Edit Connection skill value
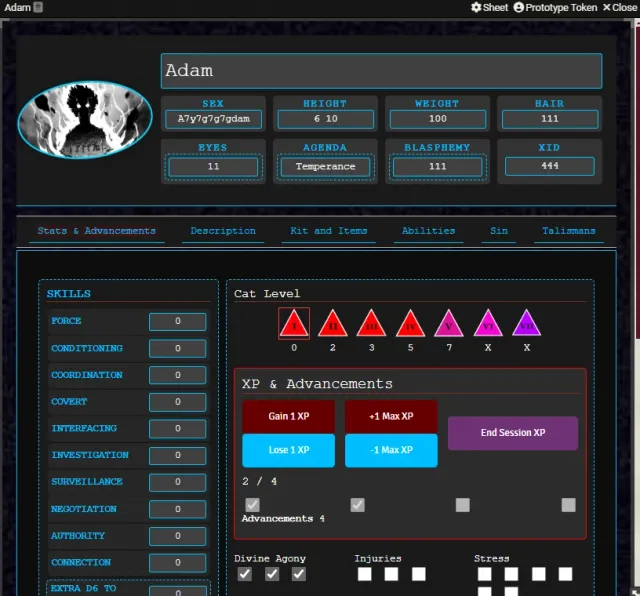640x596 pixels. point(178,563)
